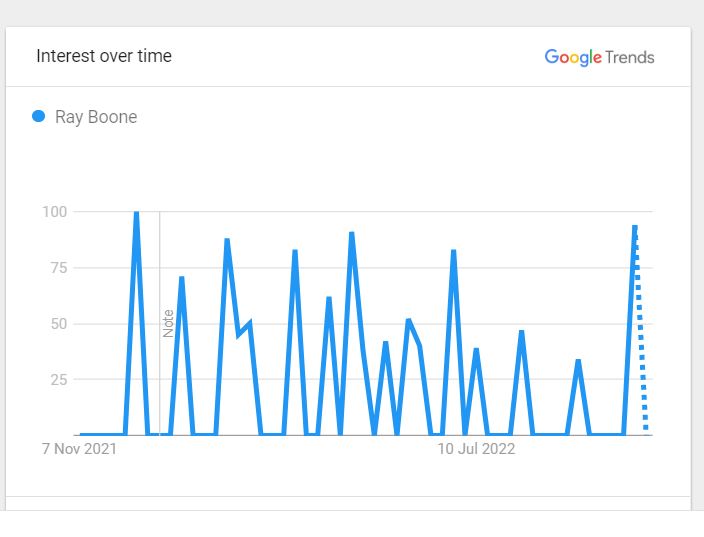Click the 50 y-axis label
Image resolution: width=704 pixels, height=537 pixels.
[59, 324]
